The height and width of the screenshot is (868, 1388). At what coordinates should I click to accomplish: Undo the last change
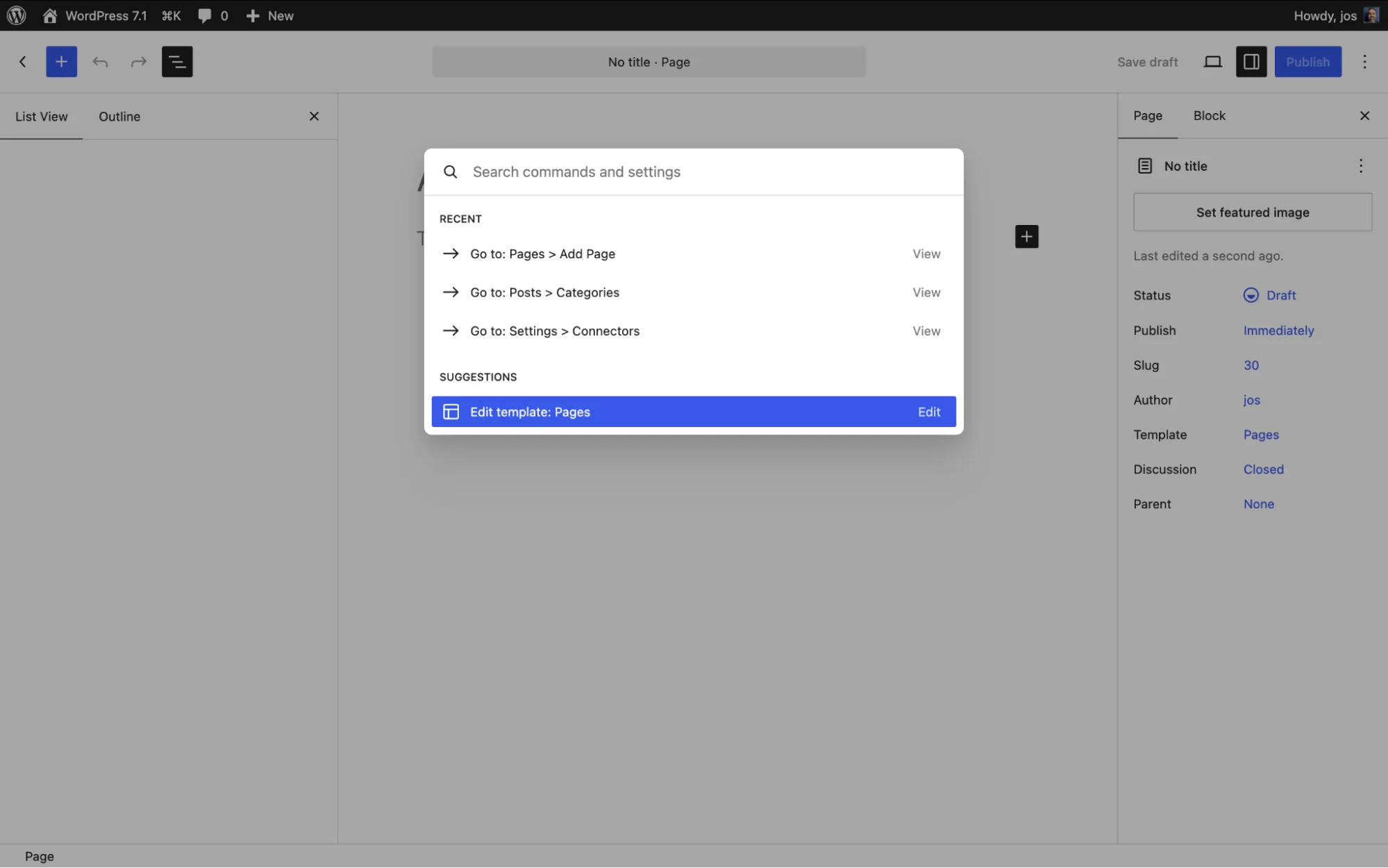pos(100,62)
